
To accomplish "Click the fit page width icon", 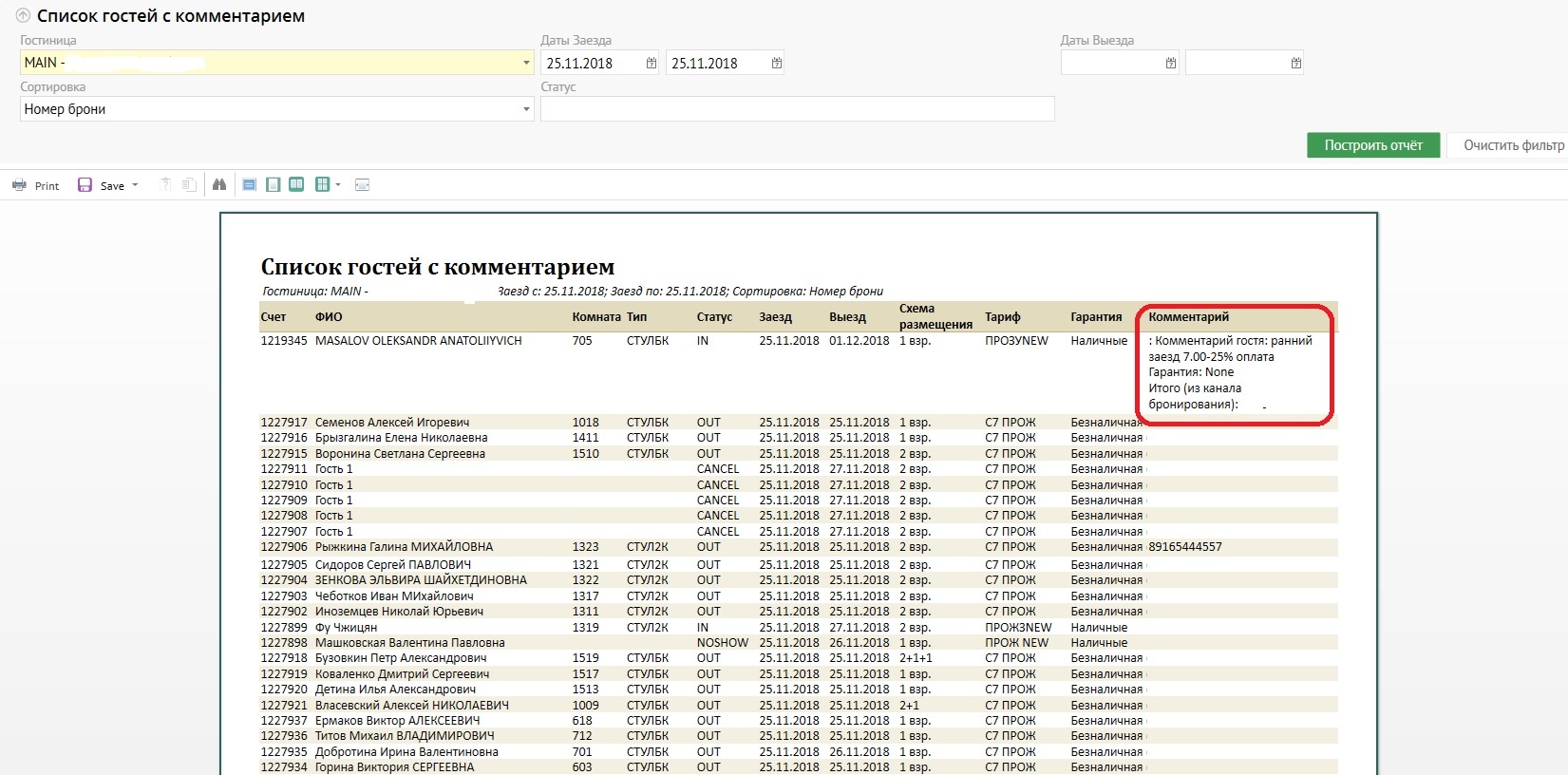I will coord(362,185).
